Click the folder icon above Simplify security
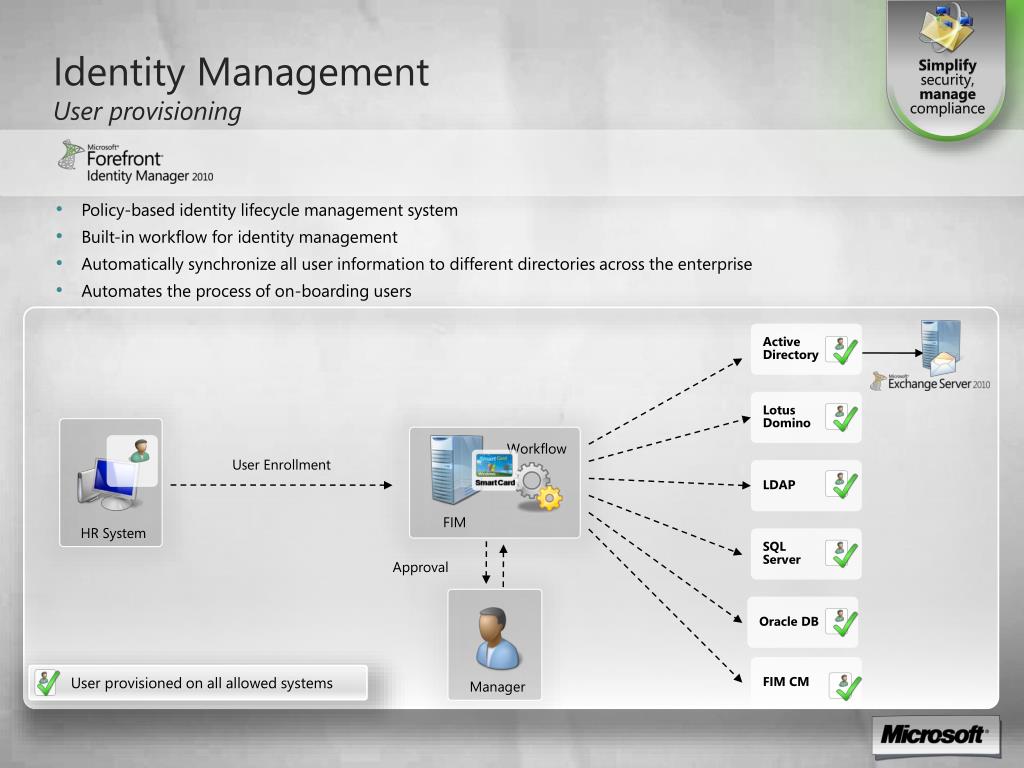 coord(947,27)
